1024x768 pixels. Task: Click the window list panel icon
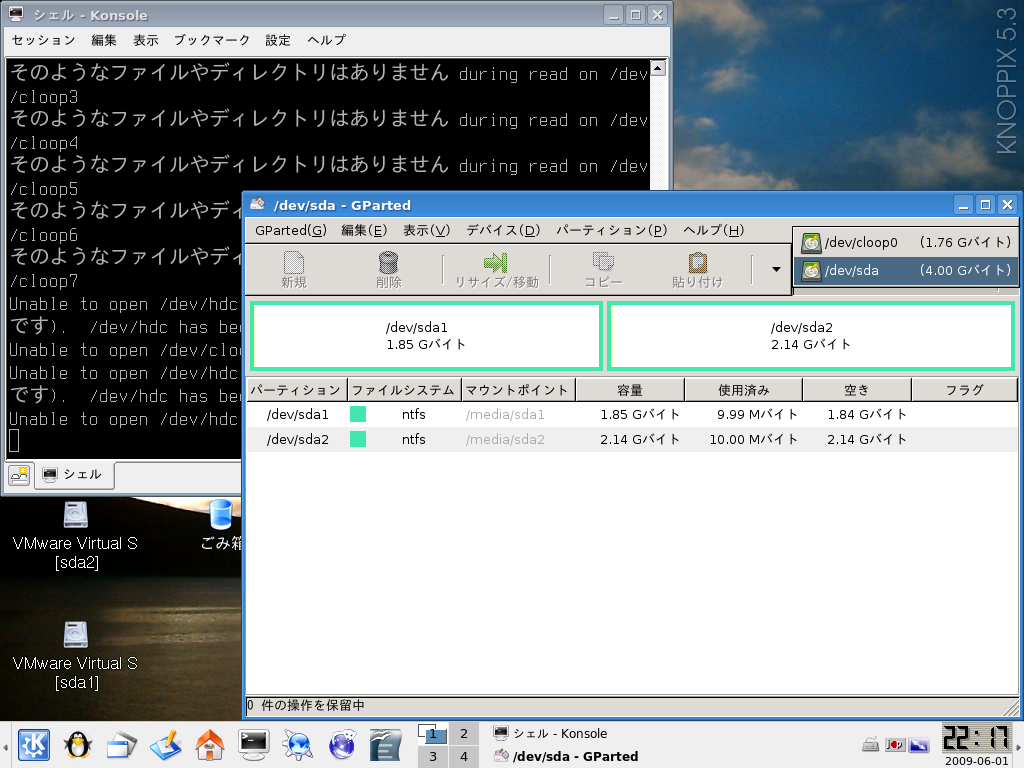(121, 746)
